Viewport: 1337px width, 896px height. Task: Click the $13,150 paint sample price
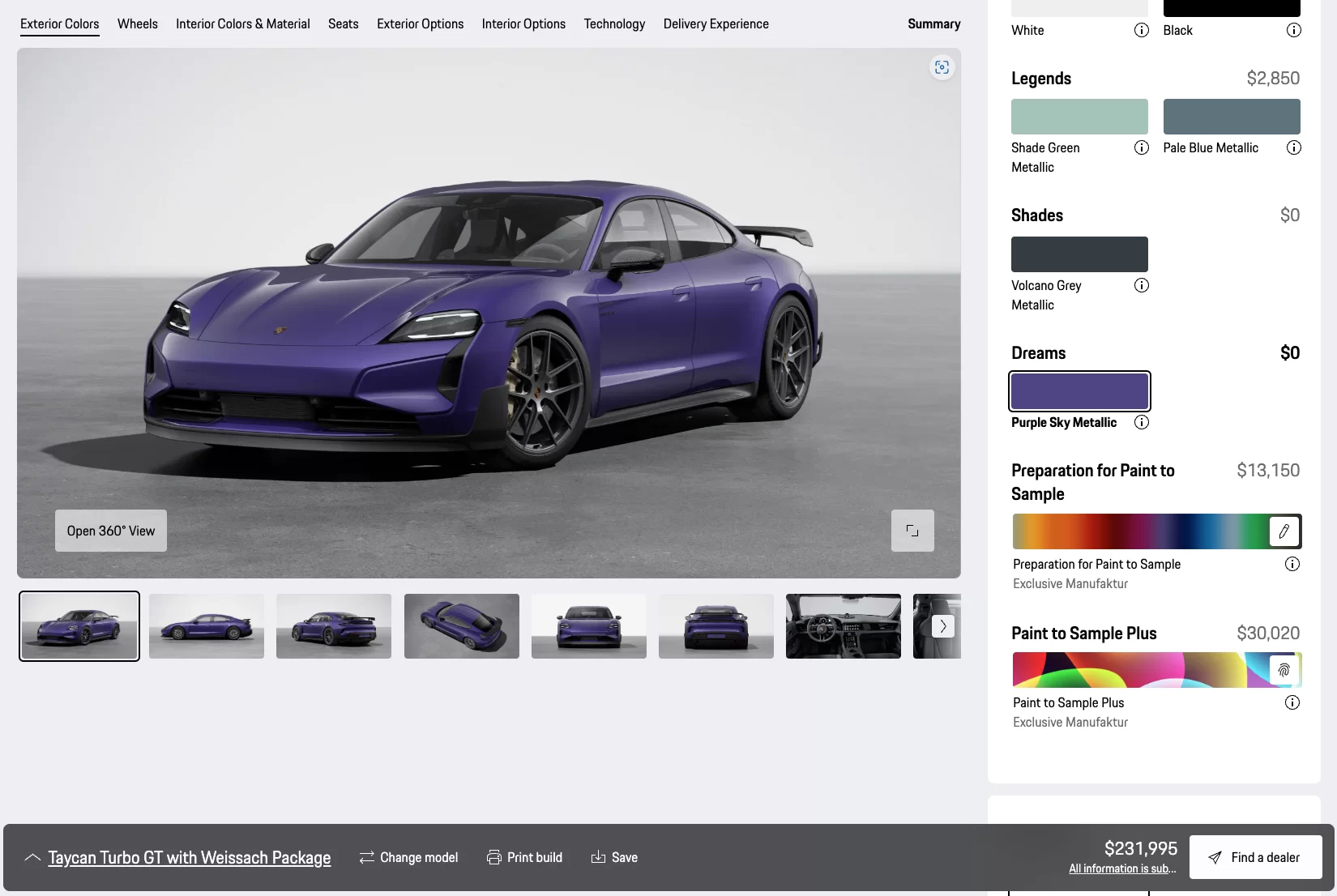point(1268,471)
